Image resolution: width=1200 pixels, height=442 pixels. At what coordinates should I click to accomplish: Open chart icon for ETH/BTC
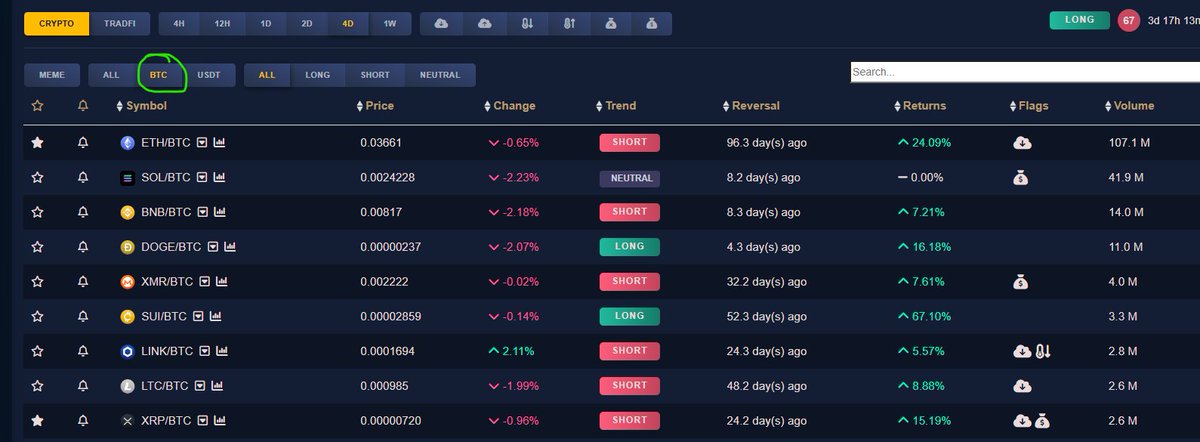click(220, 143)
